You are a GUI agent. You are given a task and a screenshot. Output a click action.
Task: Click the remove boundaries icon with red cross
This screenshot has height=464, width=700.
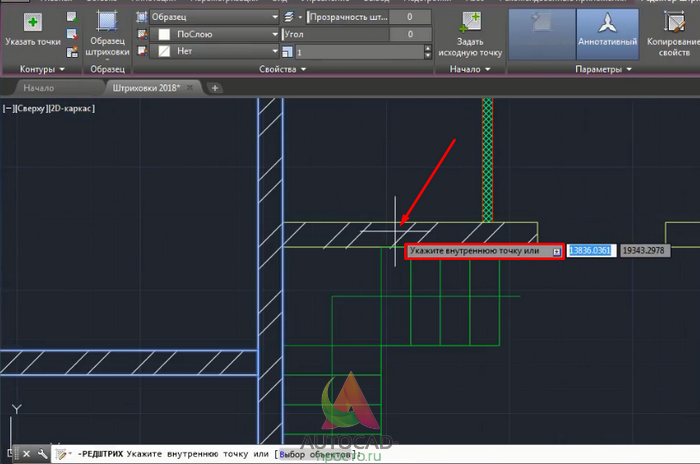(72, 34)
